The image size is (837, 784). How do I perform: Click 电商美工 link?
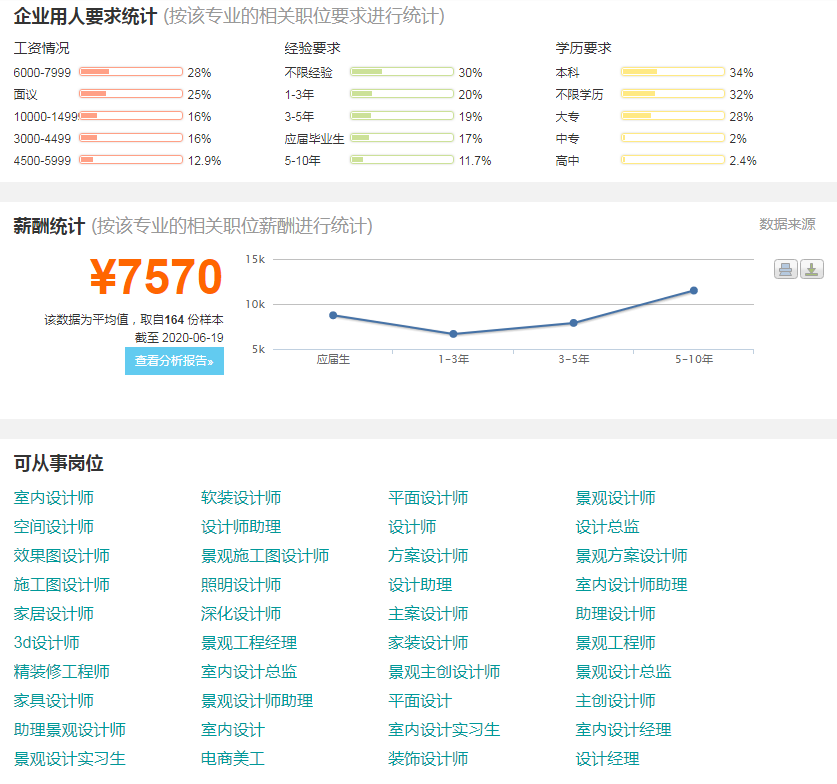tap(233, 758)
